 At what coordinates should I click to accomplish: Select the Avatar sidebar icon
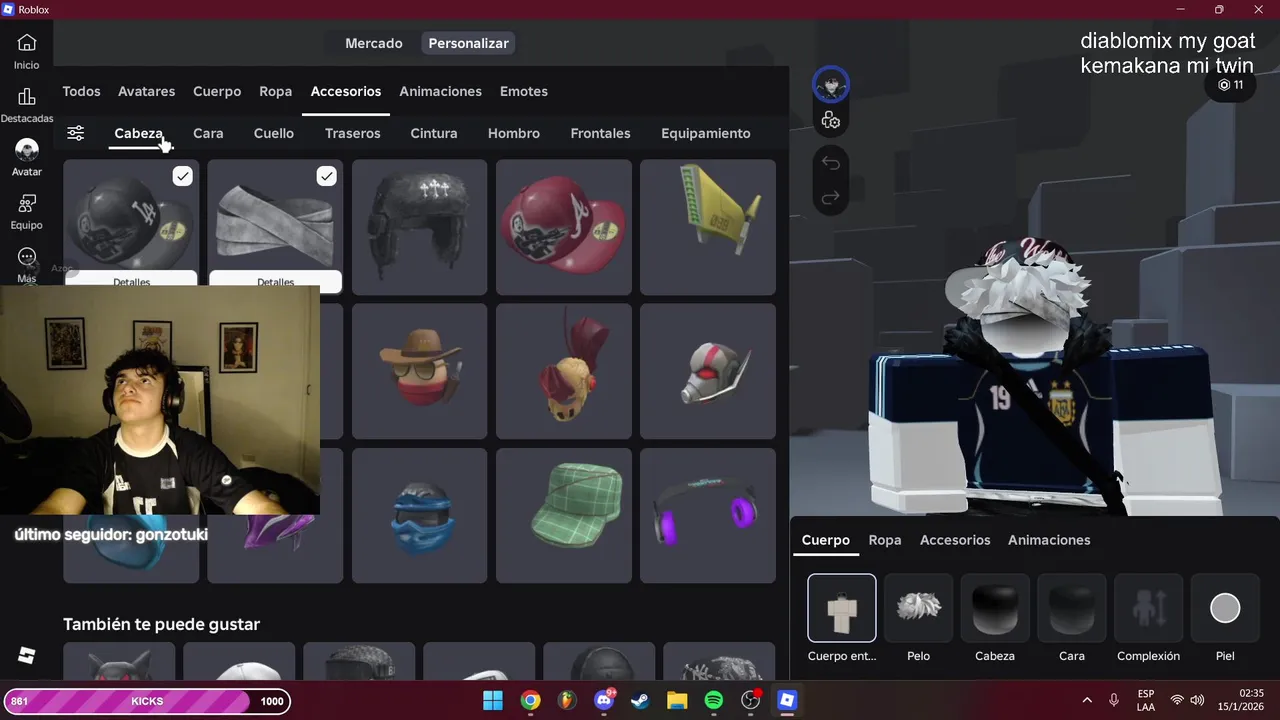tap(27, 150)
